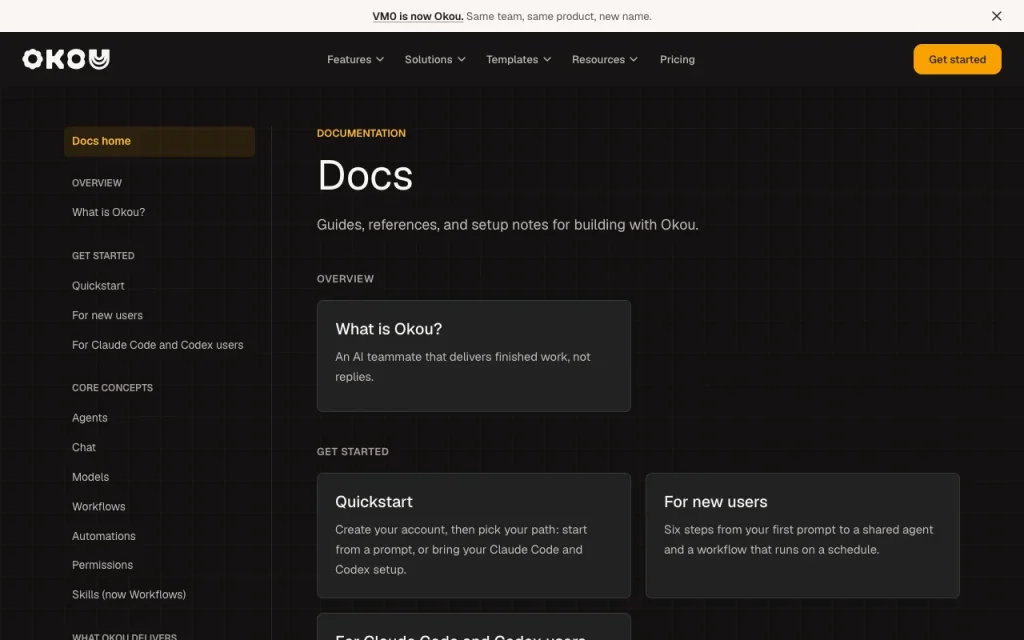Click the GET STARTED sidebar section header

pos(103,256)
